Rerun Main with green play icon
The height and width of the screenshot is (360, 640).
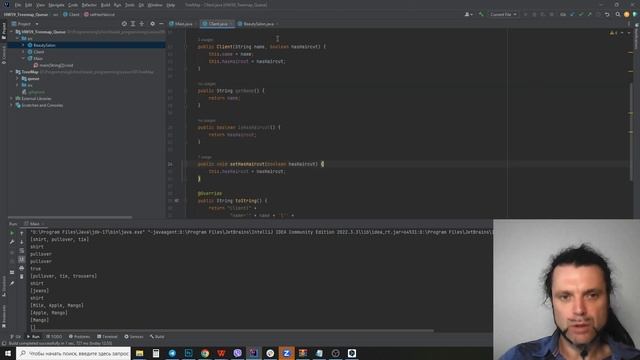12,233
